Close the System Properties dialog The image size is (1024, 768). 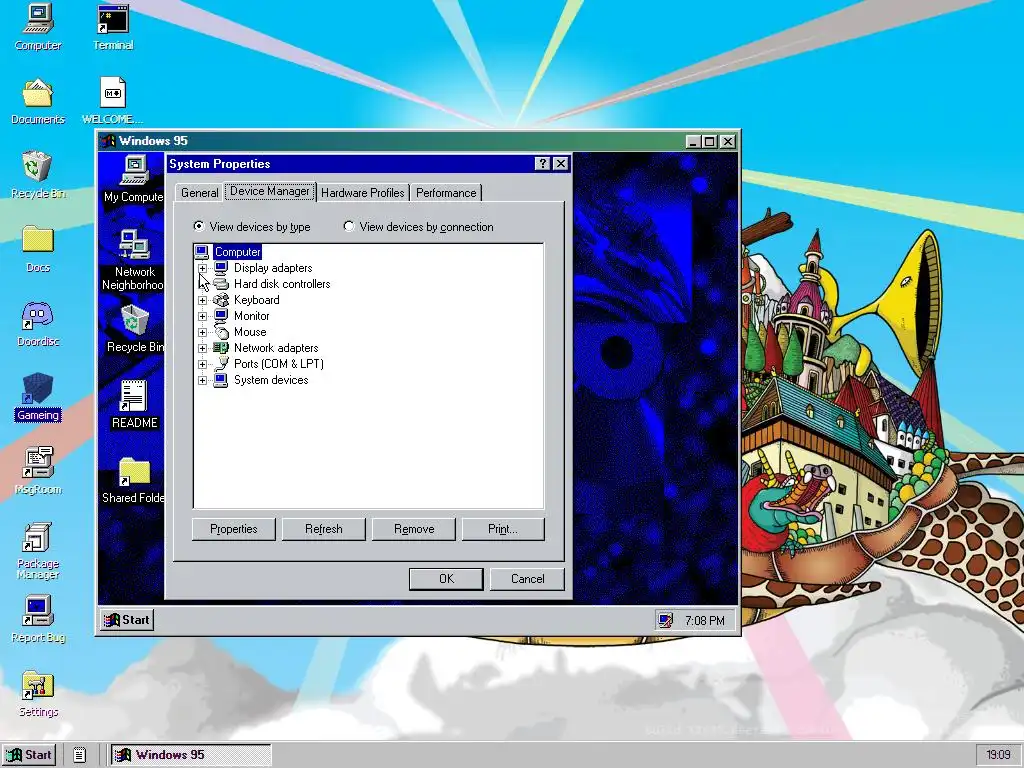click(x=560, y=163)
